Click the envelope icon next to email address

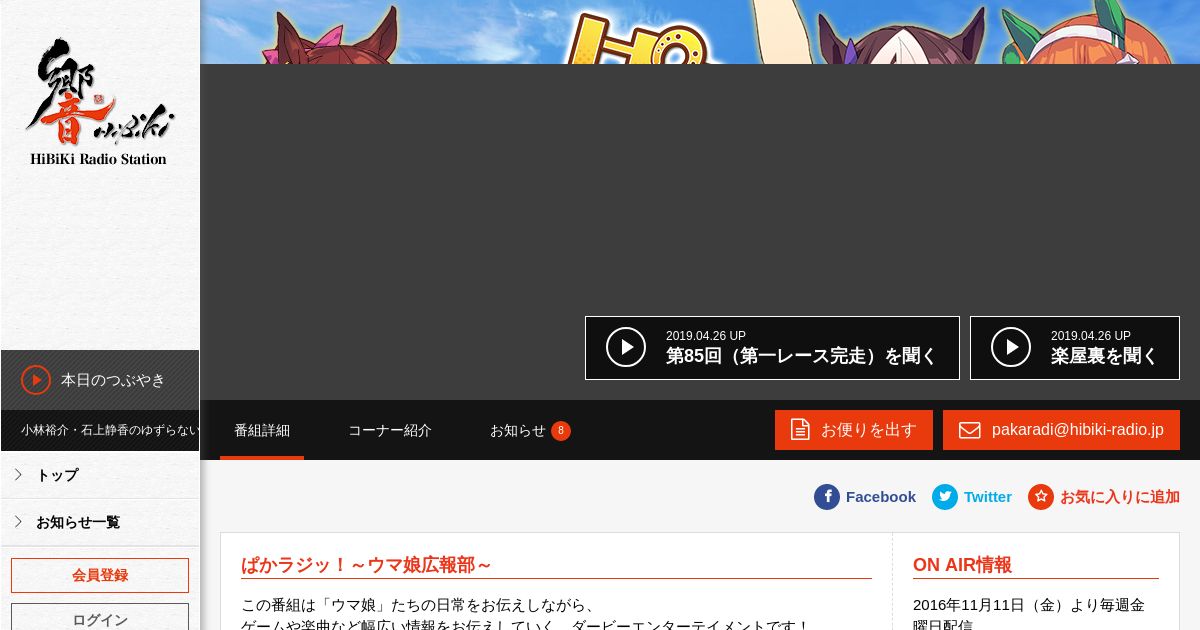click(970, 430)
